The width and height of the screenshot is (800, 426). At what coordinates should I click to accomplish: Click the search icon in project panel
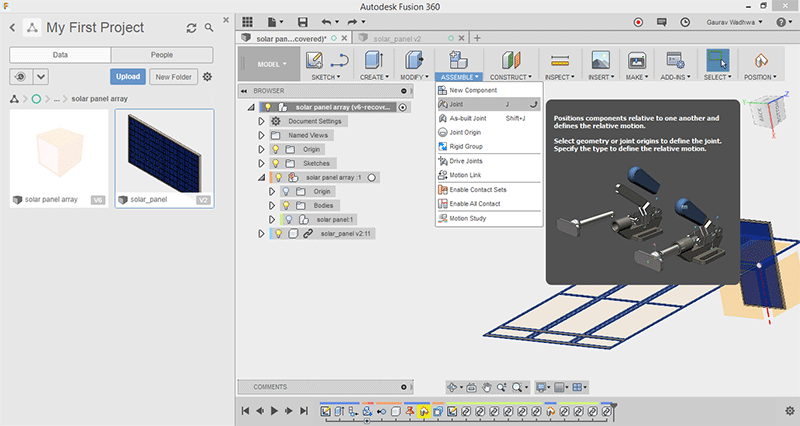tap(208, 28)
